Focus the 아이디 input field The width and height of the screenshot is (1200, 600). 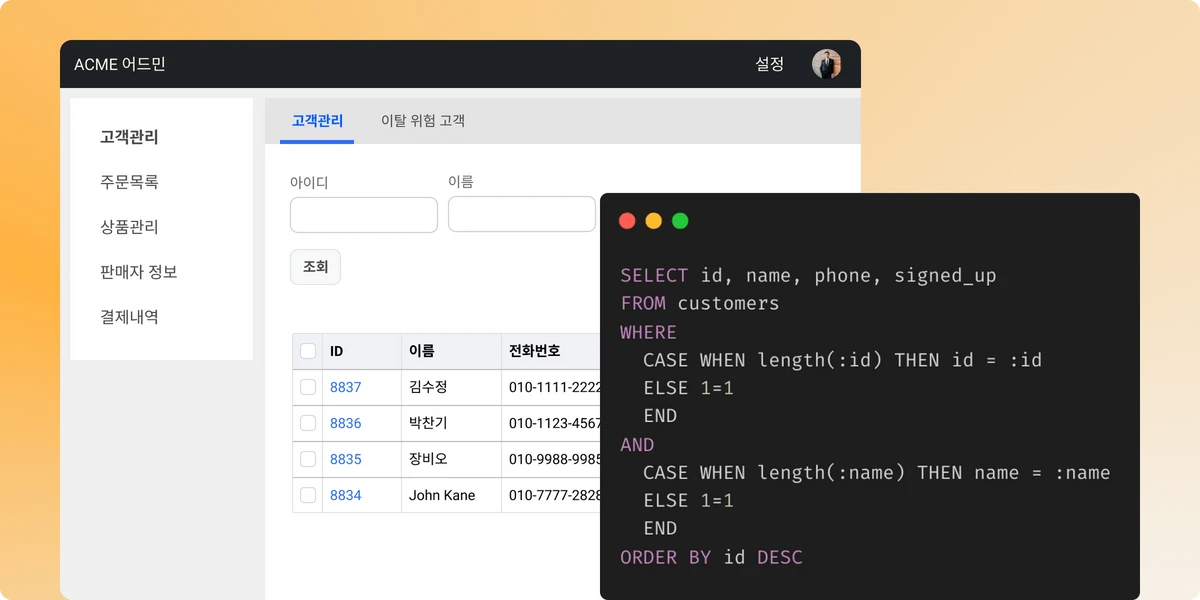coord(364,215)
